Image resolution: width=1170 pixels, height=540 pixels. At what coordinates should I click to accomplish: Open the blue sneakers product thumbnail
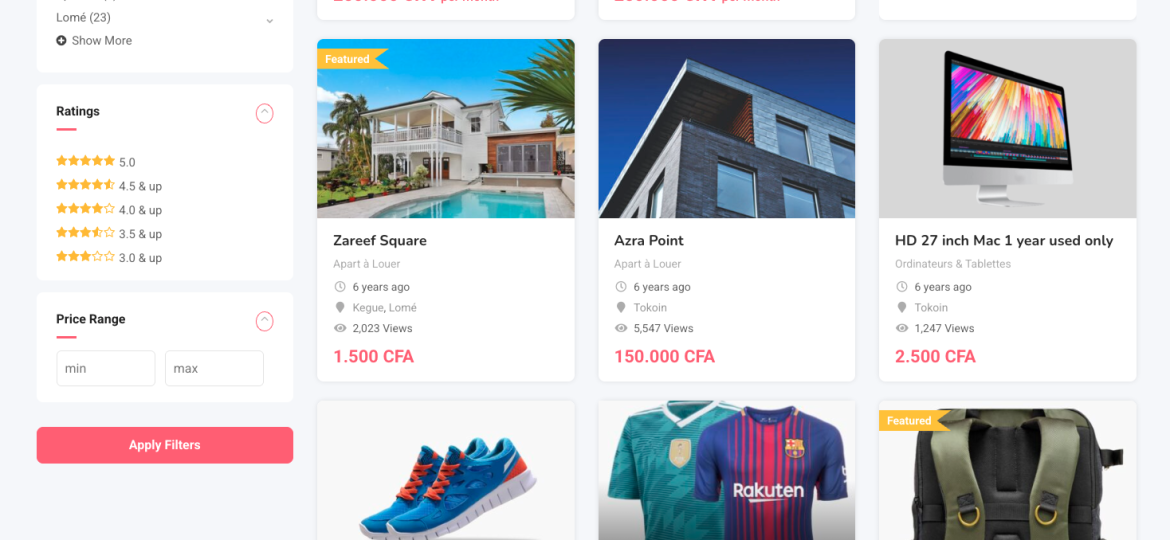[x=446, y=471]
